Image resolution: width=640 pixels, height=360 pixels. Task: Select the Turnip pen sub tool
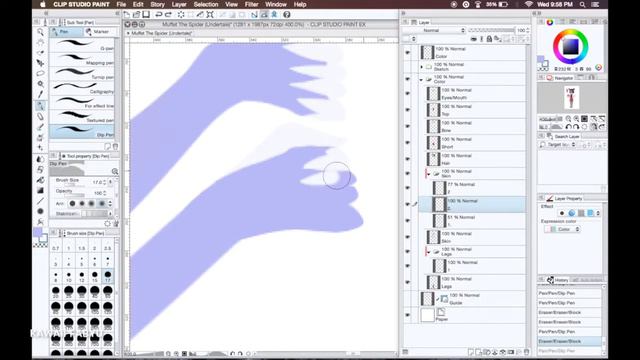[82, 74]
